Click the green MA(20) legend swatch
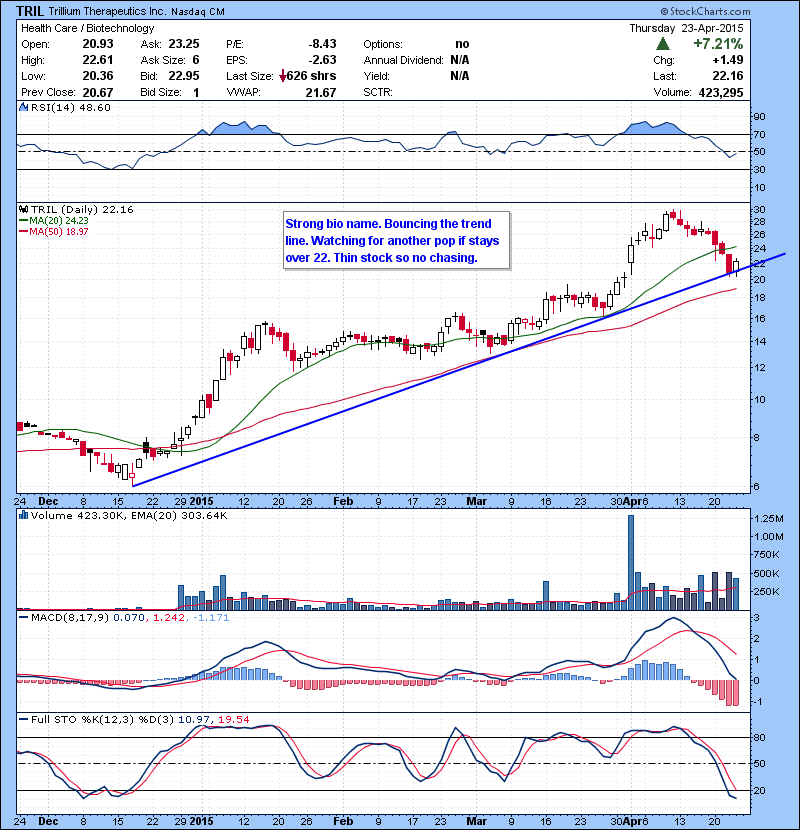 click(23, 221)
